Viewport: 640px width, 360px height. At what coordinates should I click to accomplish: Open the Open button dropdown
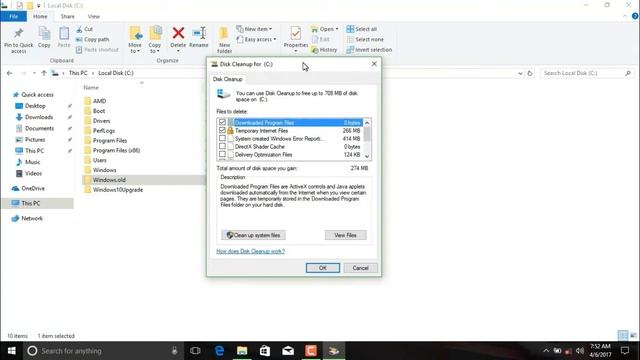point(337,29)
